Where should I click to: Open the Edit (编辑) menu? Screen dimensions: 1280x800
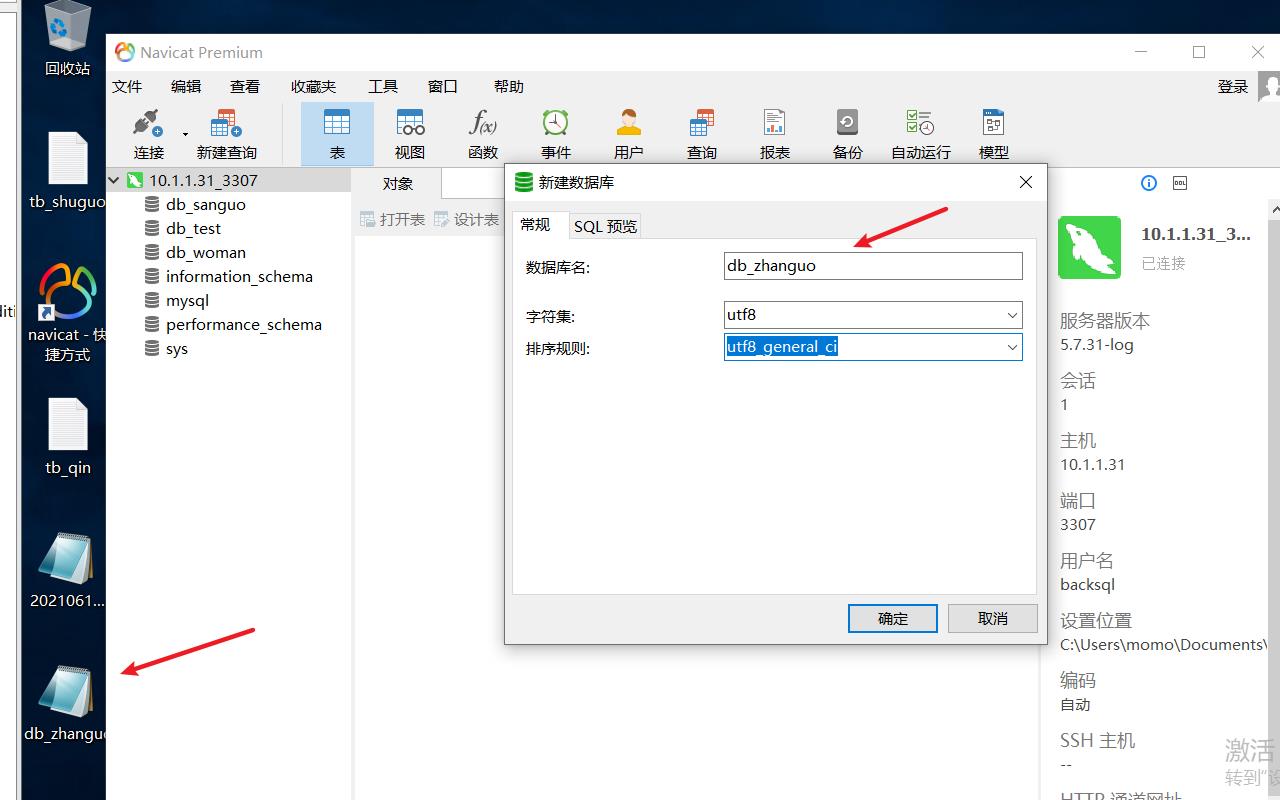coord(186,87)
